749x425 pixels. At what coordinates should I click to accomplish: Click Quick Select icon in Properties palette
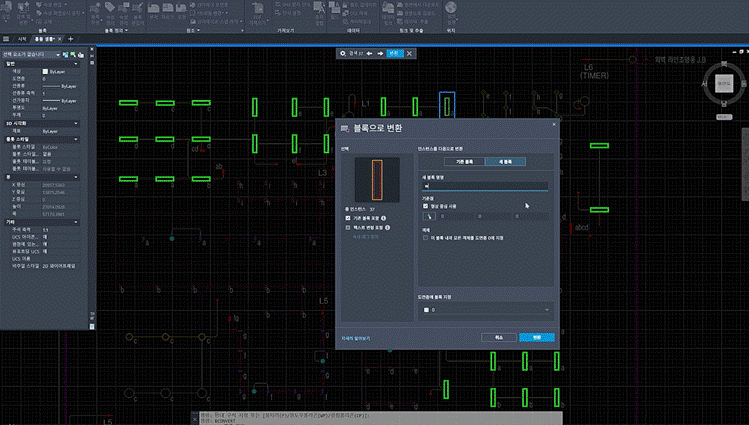pos(80,55)
